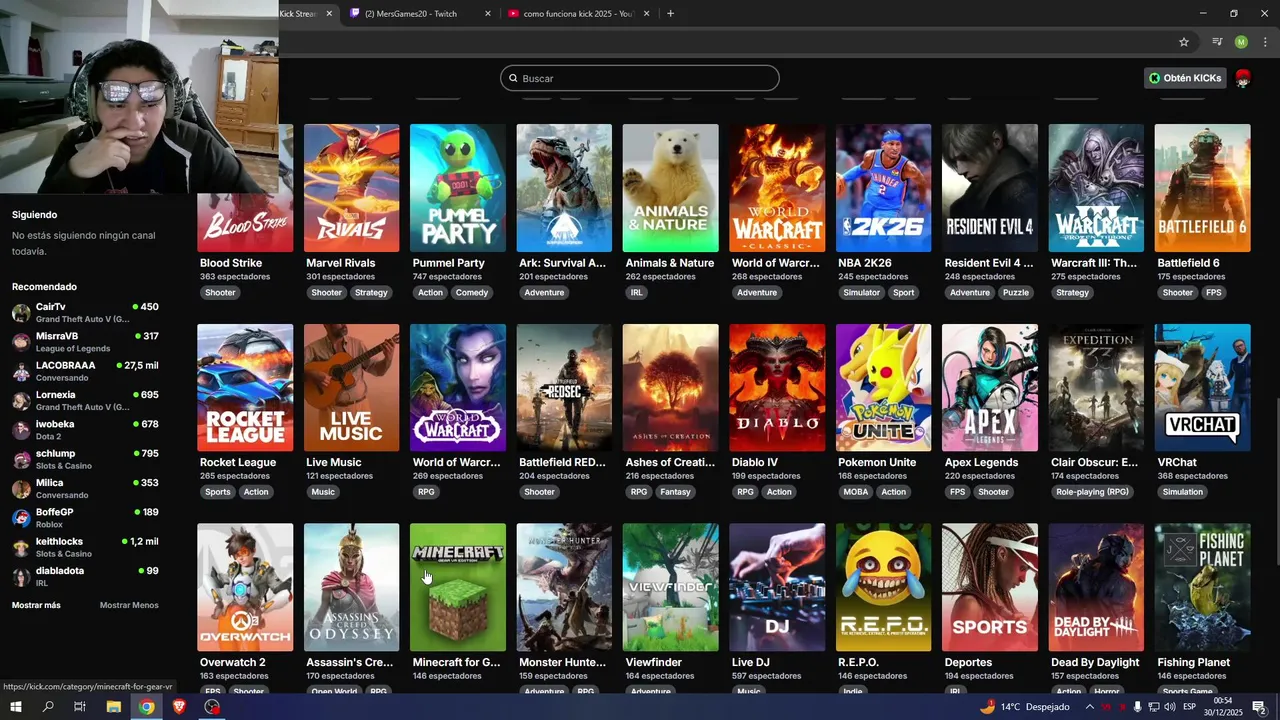Click Obtén KICKs button

click(1185, 78)
